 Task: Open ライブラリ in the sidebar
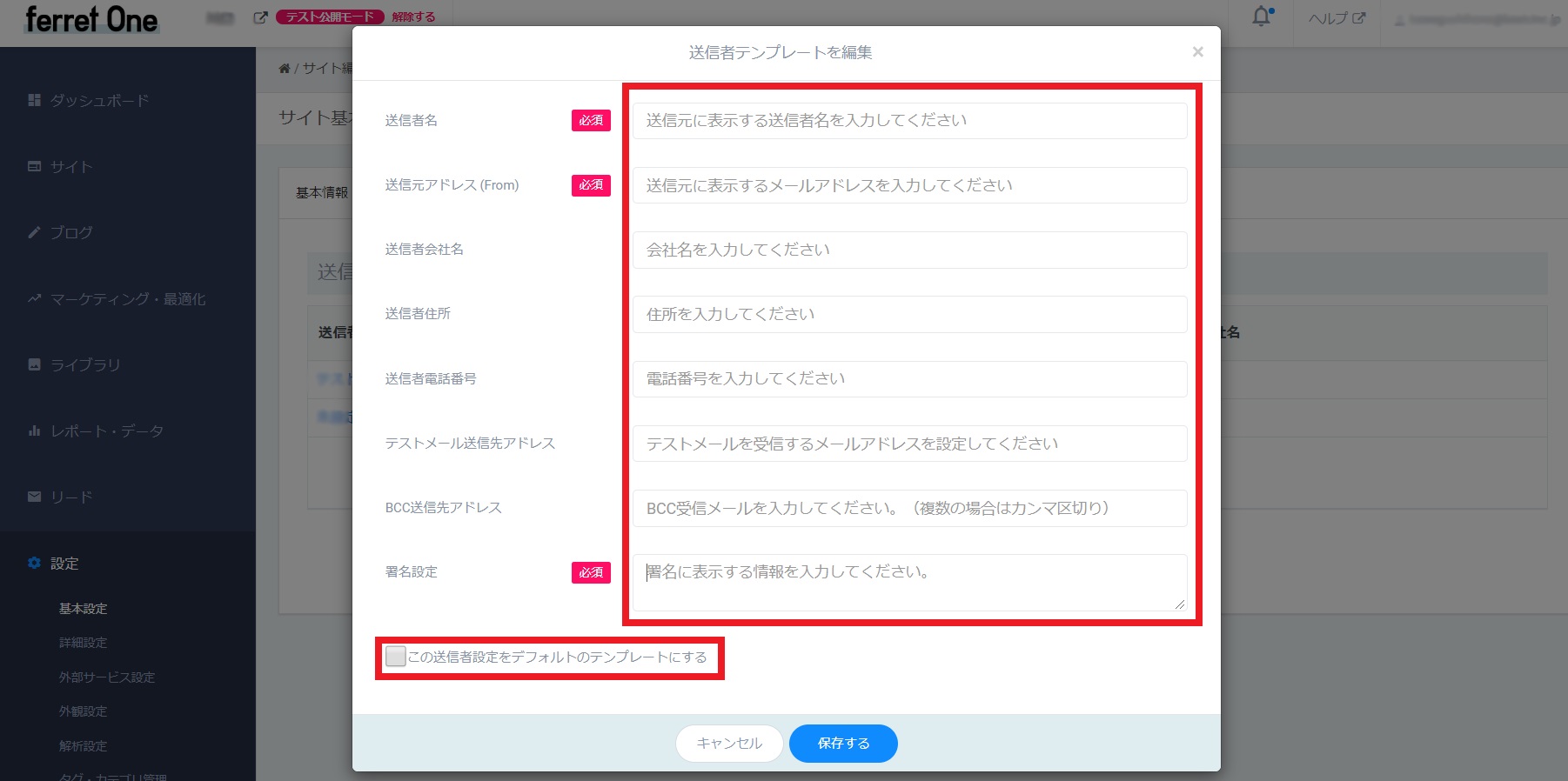pos(85,365)
